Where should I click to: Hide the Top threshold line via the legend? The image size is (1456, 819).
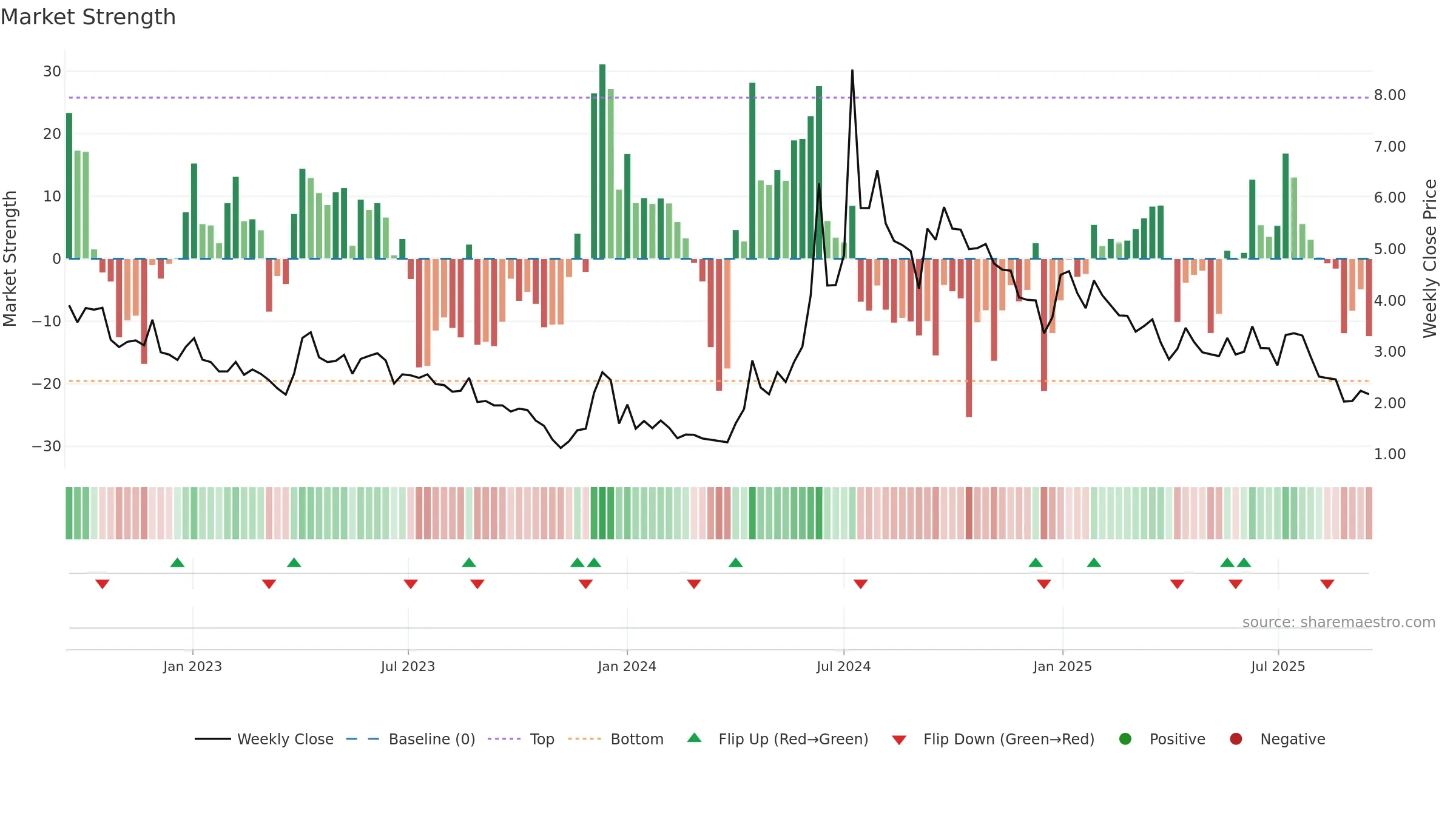tap(521, 739)
